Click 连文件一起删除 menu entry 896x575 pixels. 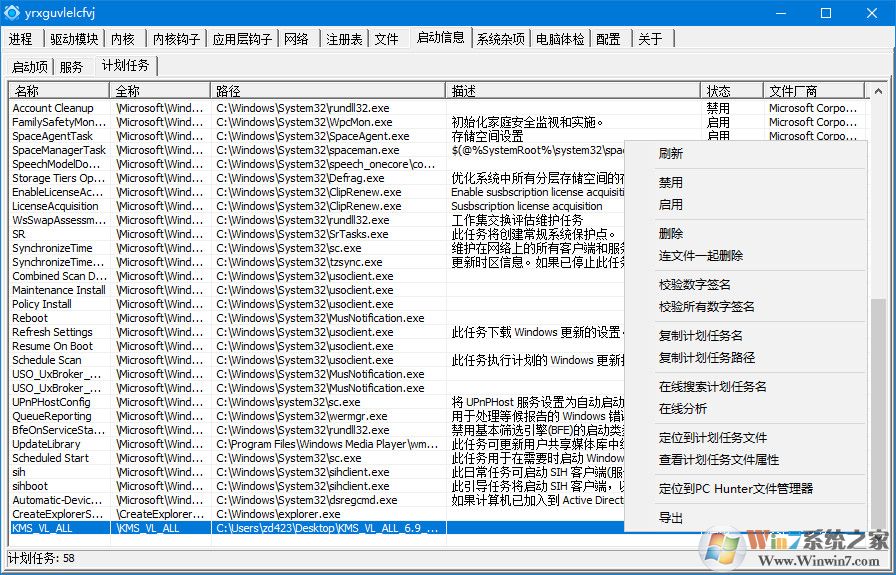(701, 256)
